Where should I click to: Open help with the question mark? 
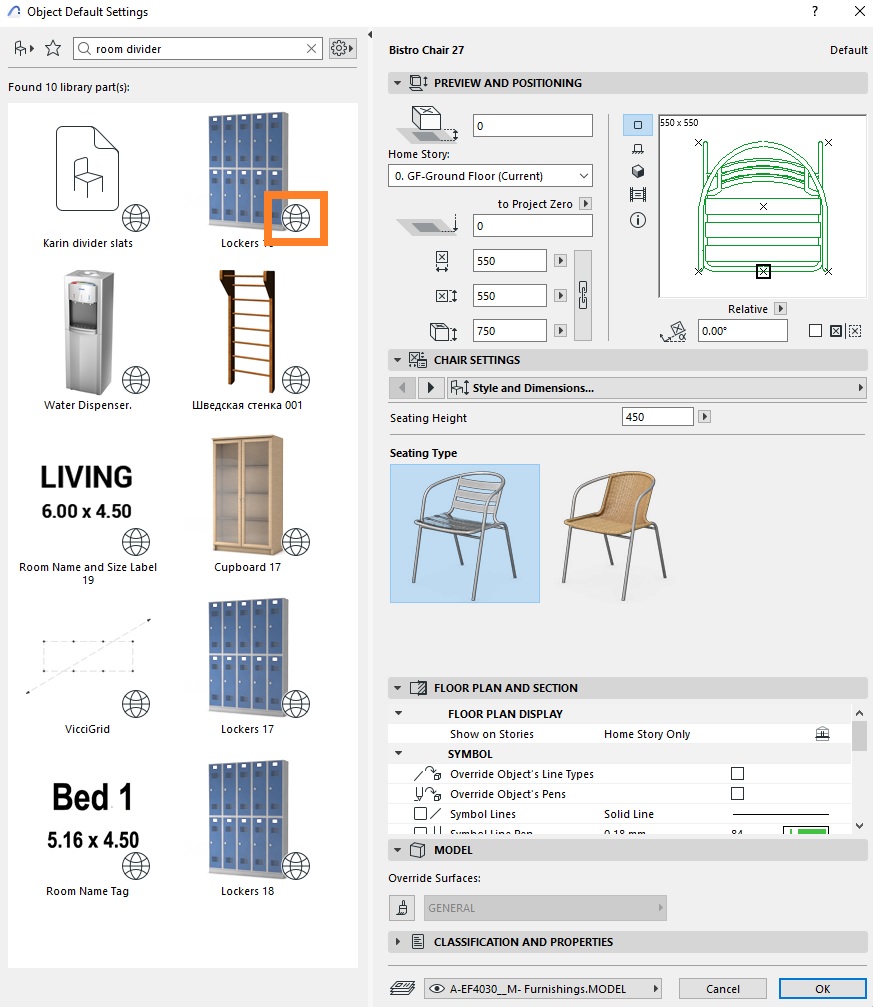[x=815, y=12]
